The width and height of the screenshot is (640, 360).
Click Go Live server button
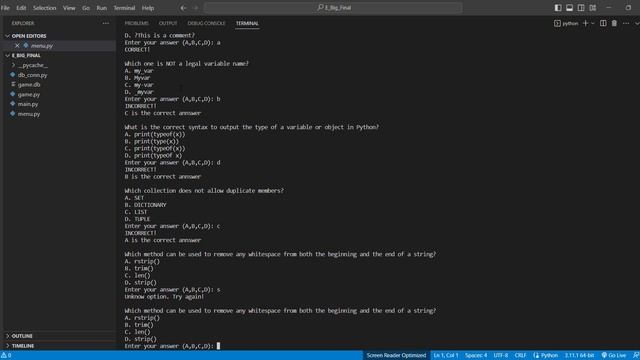[x=614, y=356]
